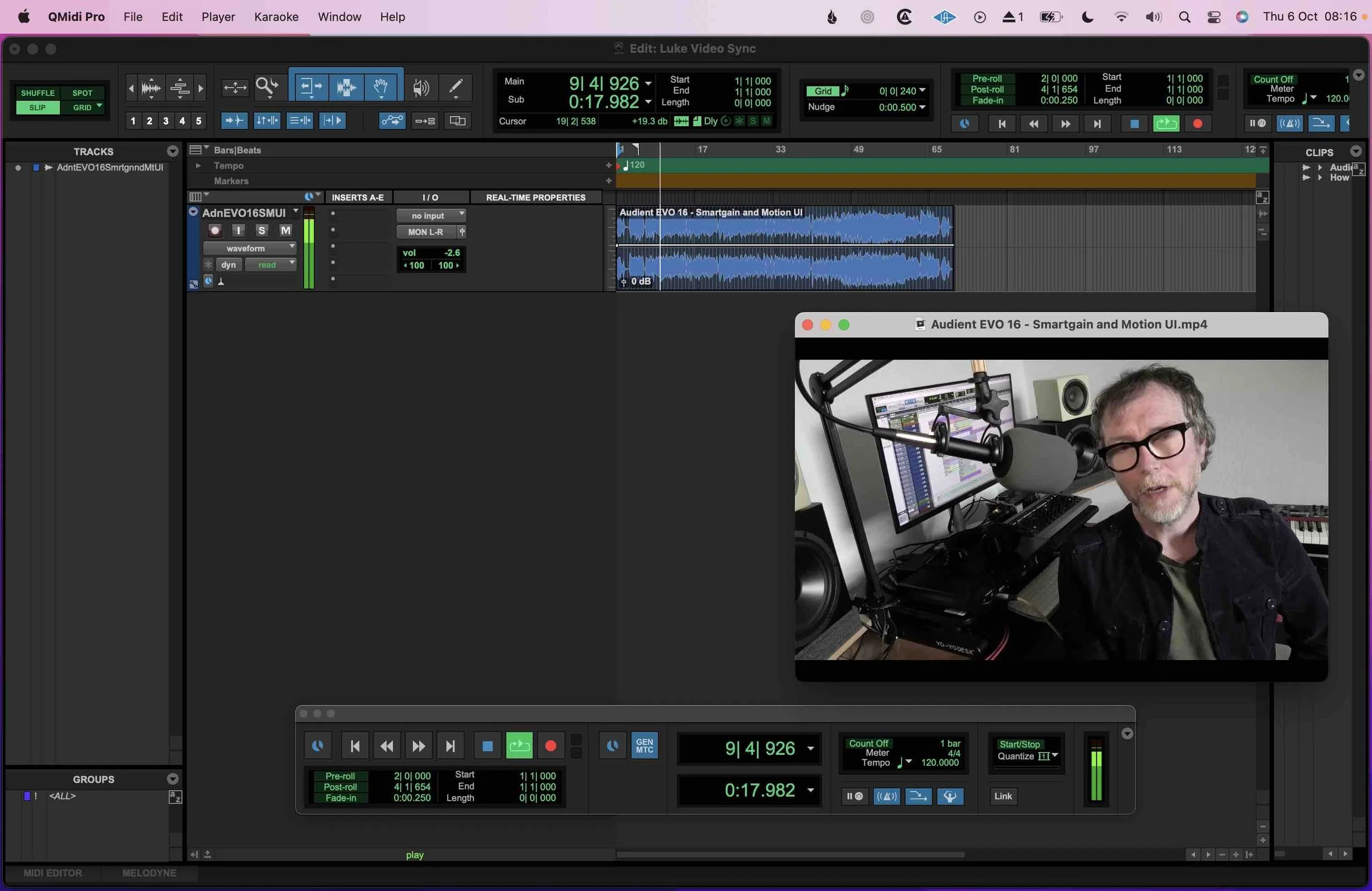Open the Karaoke menu
1372x891 pixels.
tap(276, 16)
